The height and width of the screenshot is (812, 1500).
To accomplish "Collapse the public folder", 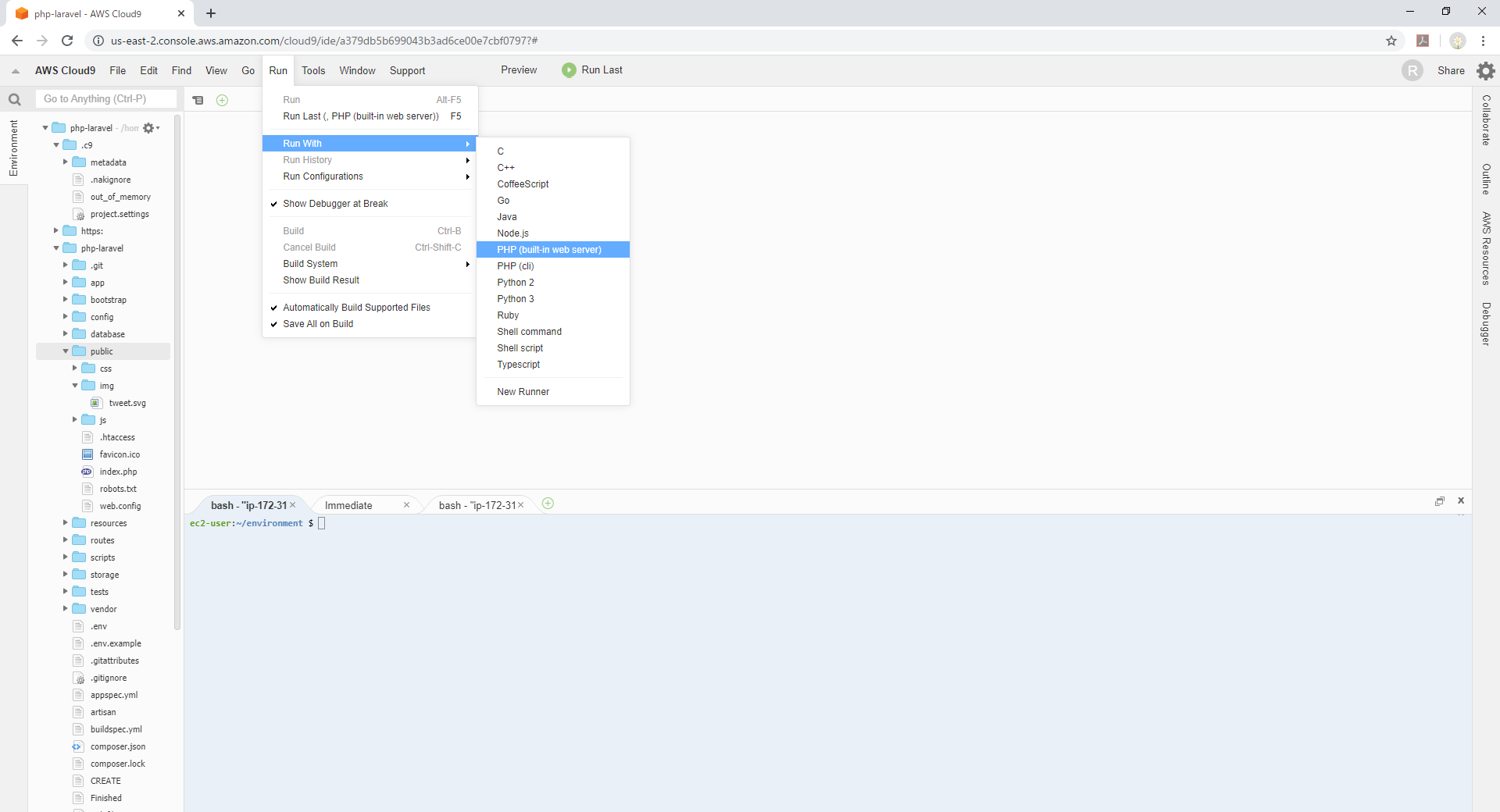I will coord(66,351).
